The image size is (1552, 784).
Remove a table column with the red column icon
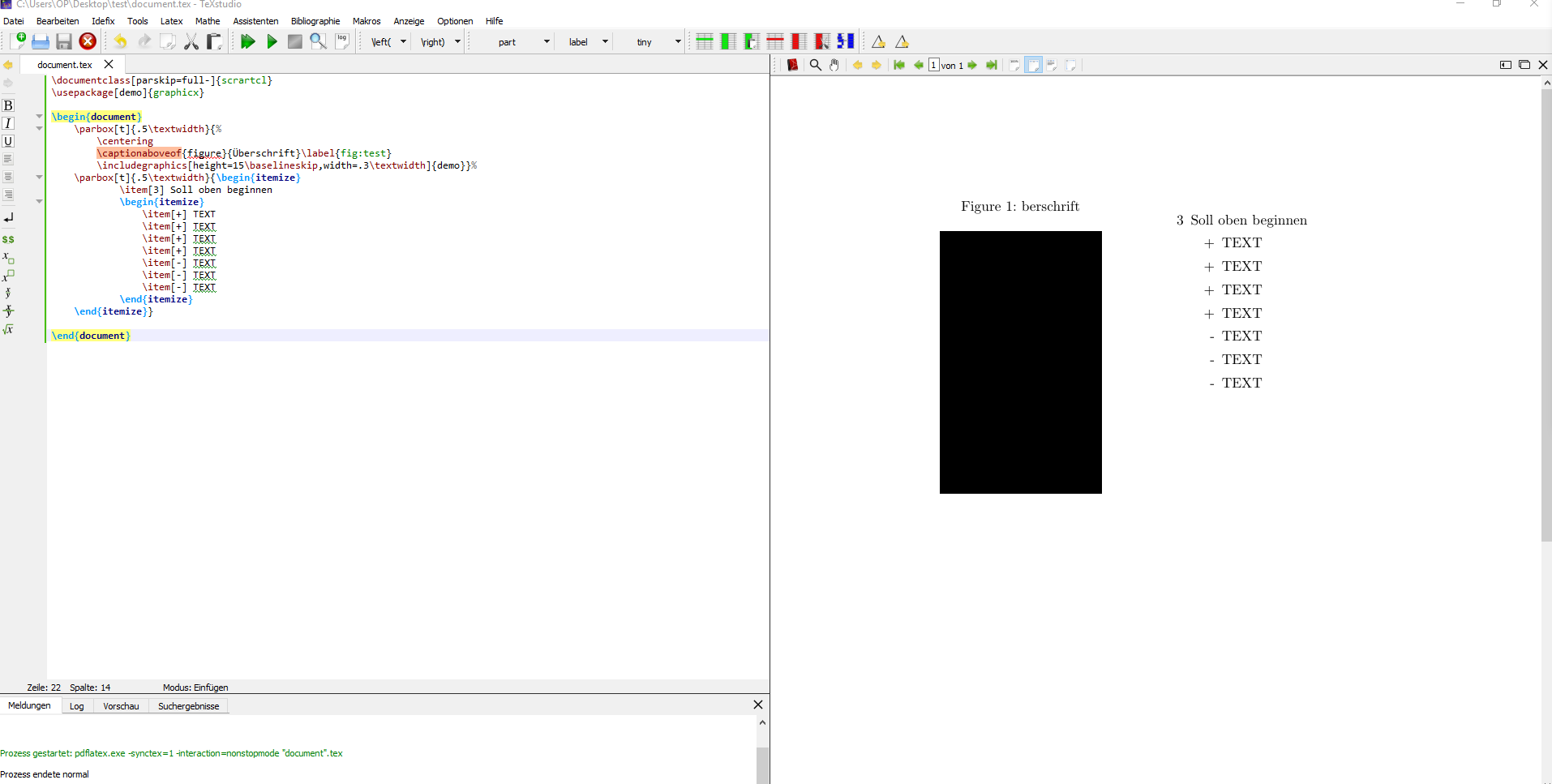click(799, 41)
